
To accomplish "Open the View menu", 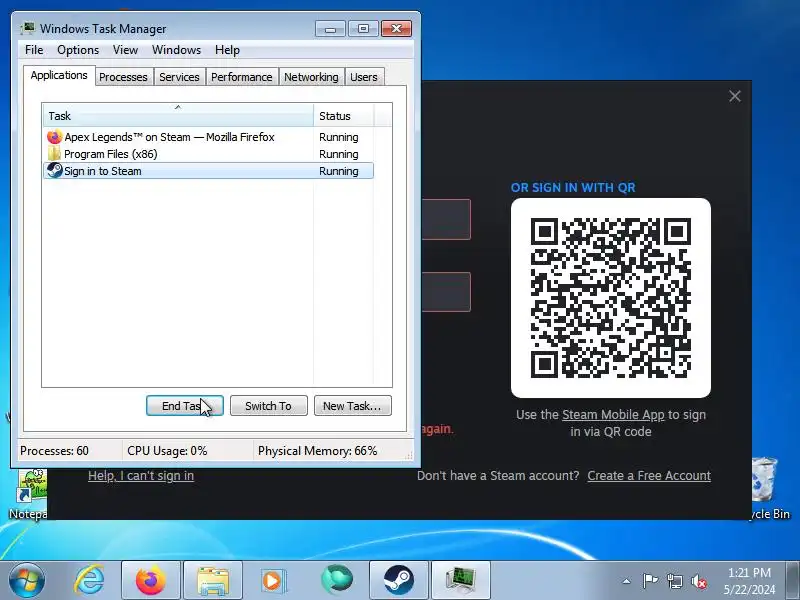I will (126, 50).
